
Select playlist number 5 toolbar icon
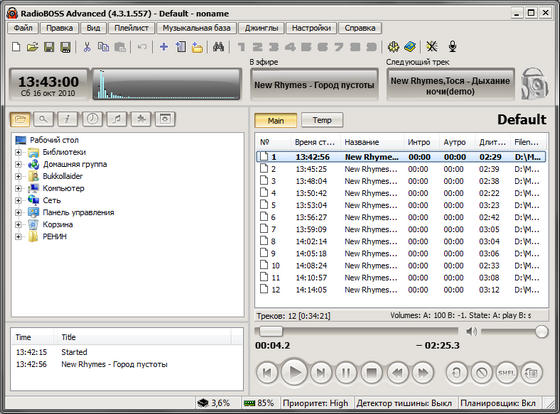coord(306,47)
